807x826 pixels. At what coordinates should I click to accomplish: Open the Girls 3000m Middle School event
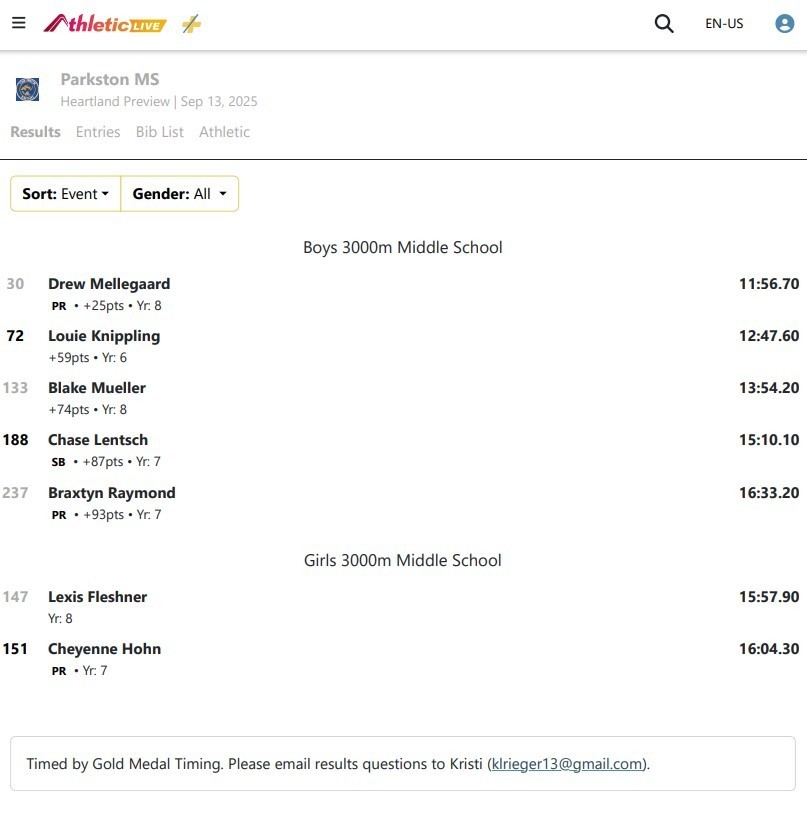pyautogui.click(x=403, y=560)
